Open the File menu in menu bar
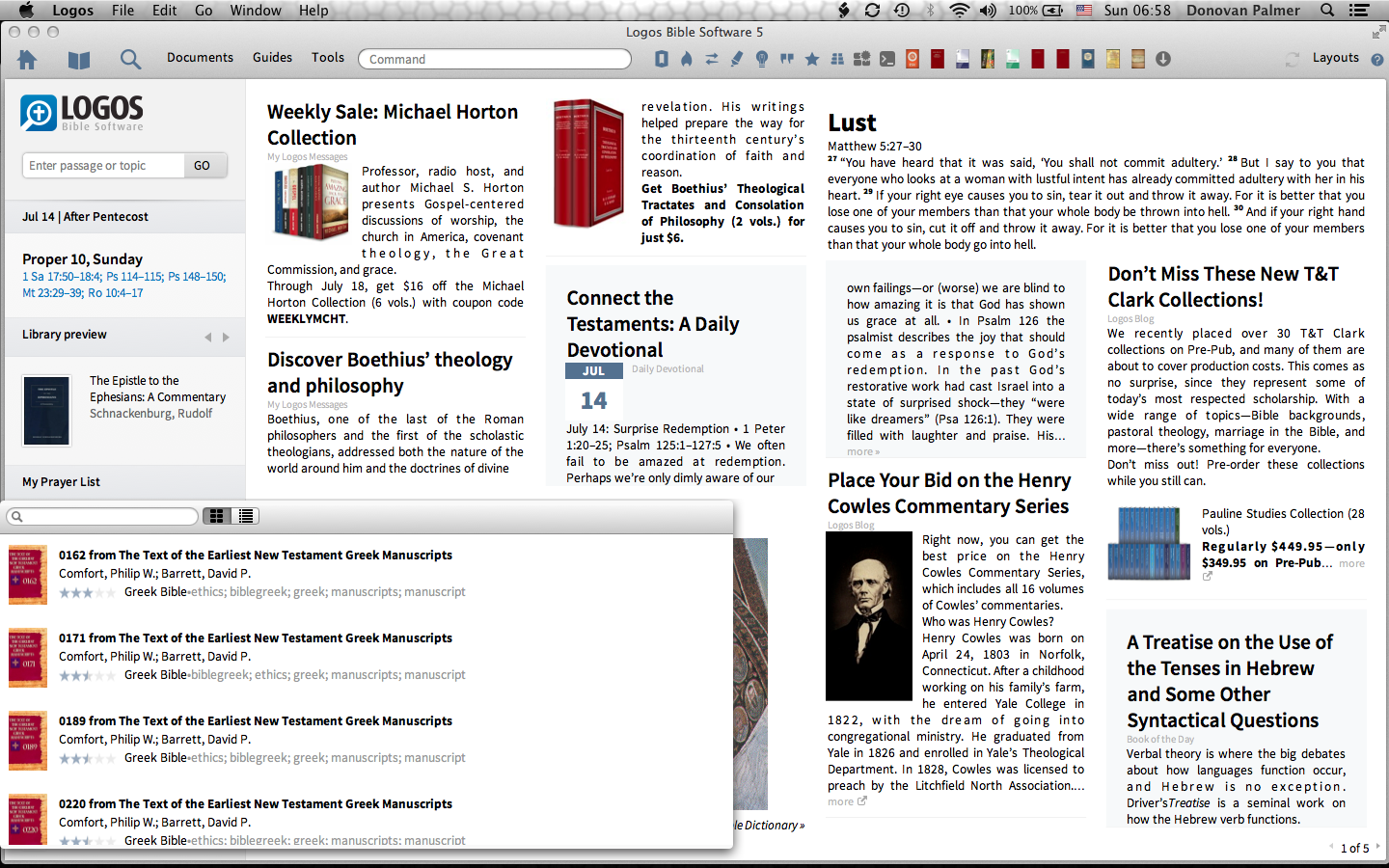Image resolution: width=1389 pixels, height=868 pixels. [123, 11]
